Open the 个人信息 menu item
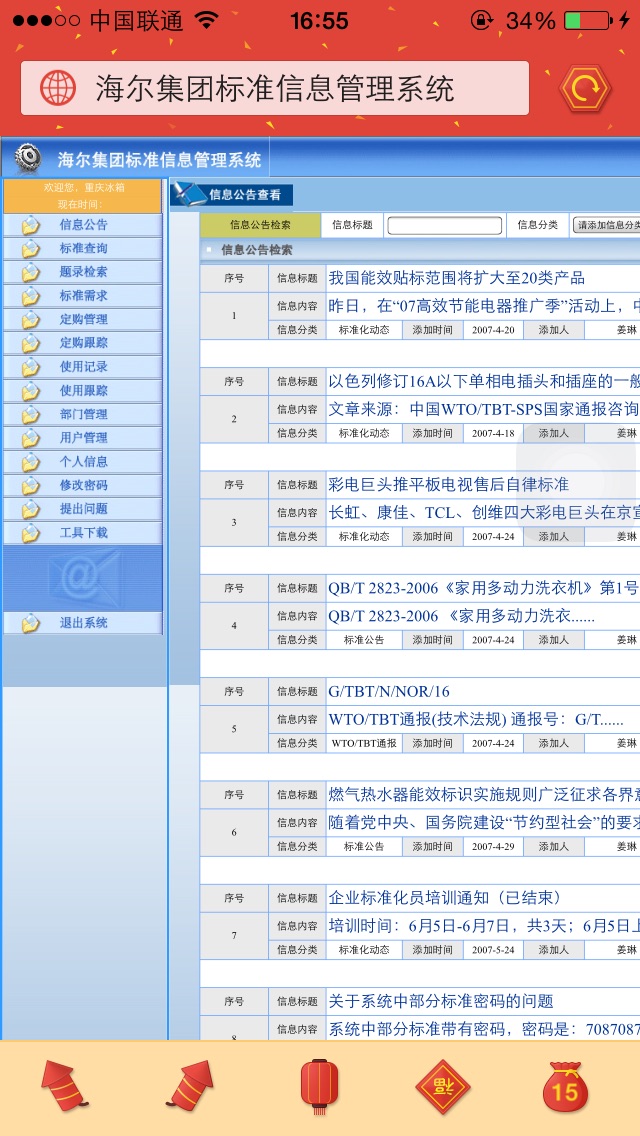640x1136 pixels. (x=83, y=462)
